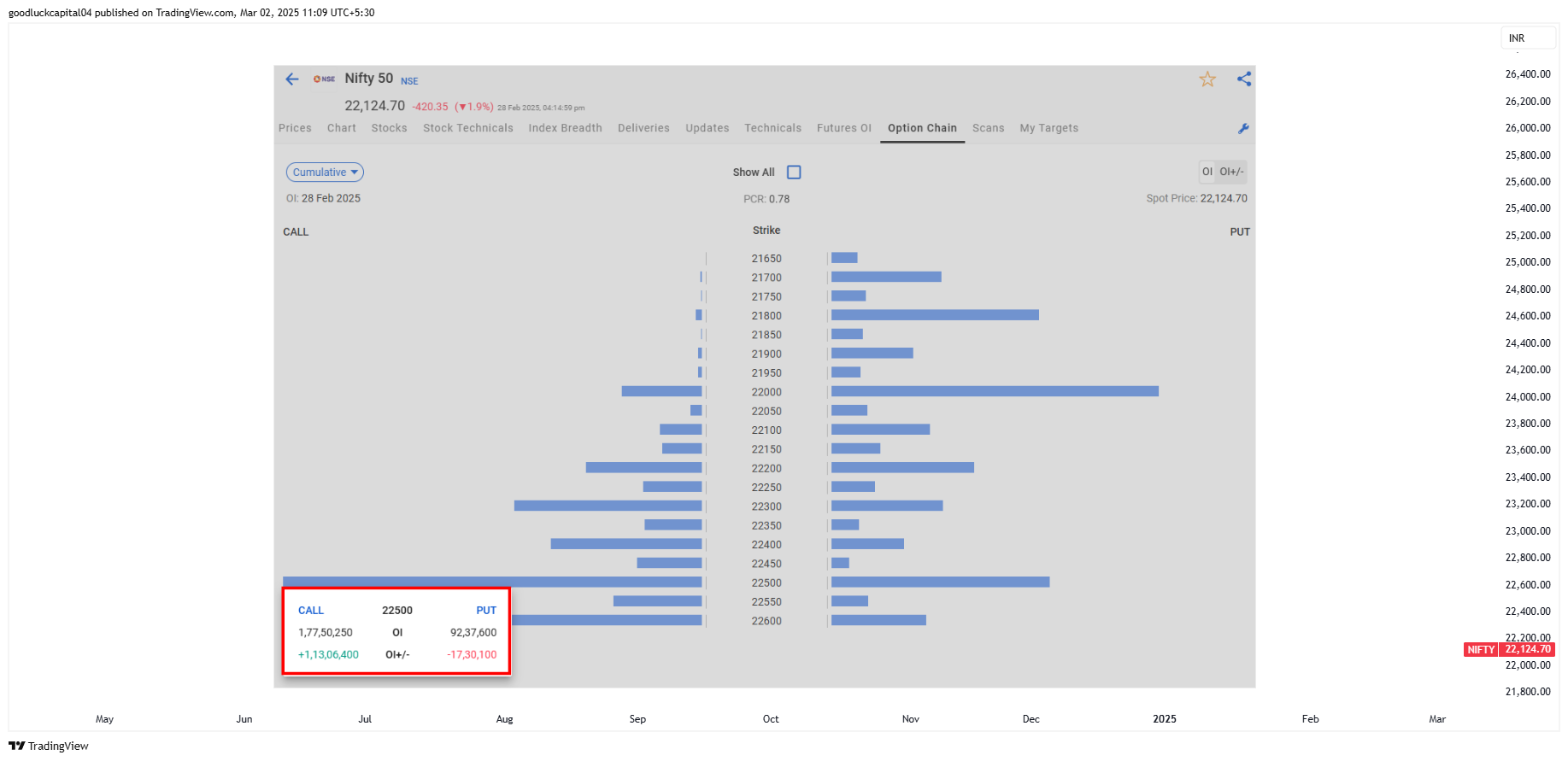This screenshot has width=1568, height=761.
Task: Click the OI: 28 Feb 2025 date
Action: [323, 198]
